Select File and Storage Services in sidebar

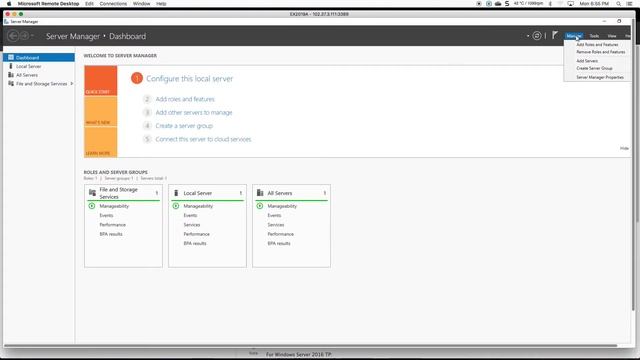point(39,84)
